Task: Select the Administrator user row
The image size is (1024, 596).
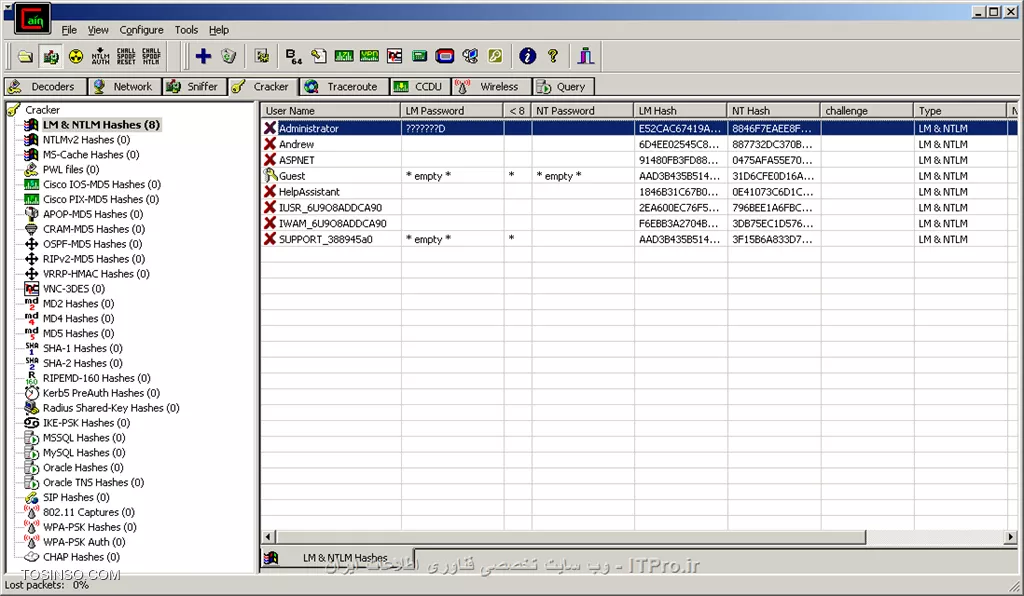Action: [639, 129]
